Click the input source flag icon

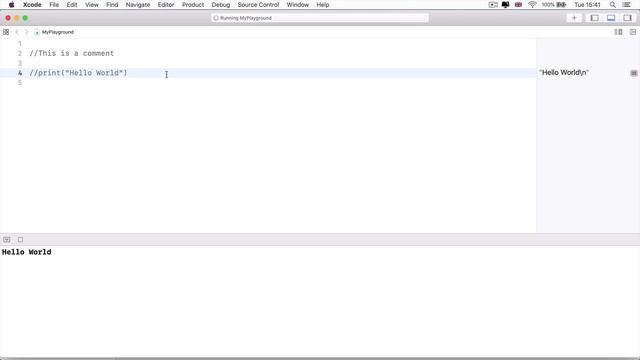[518, 5]
